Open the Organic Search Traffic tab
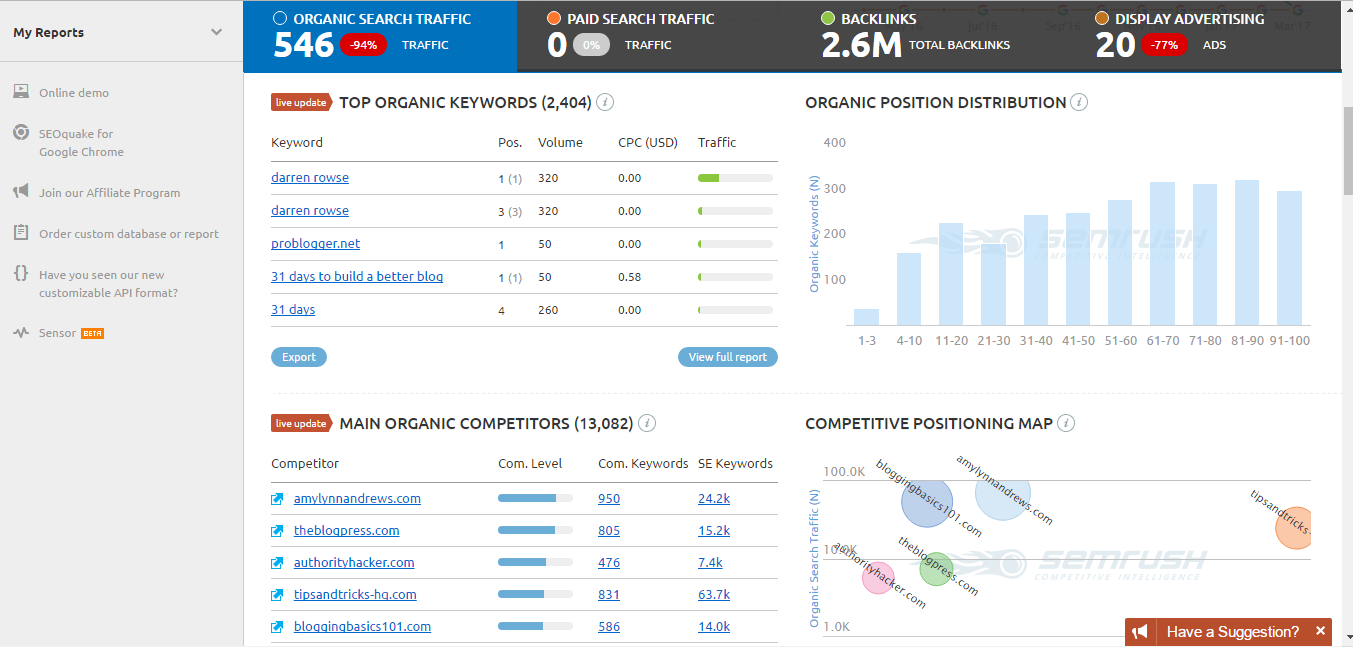The width and height of the screenshot is (1353, 647). [x=380, y=36]
